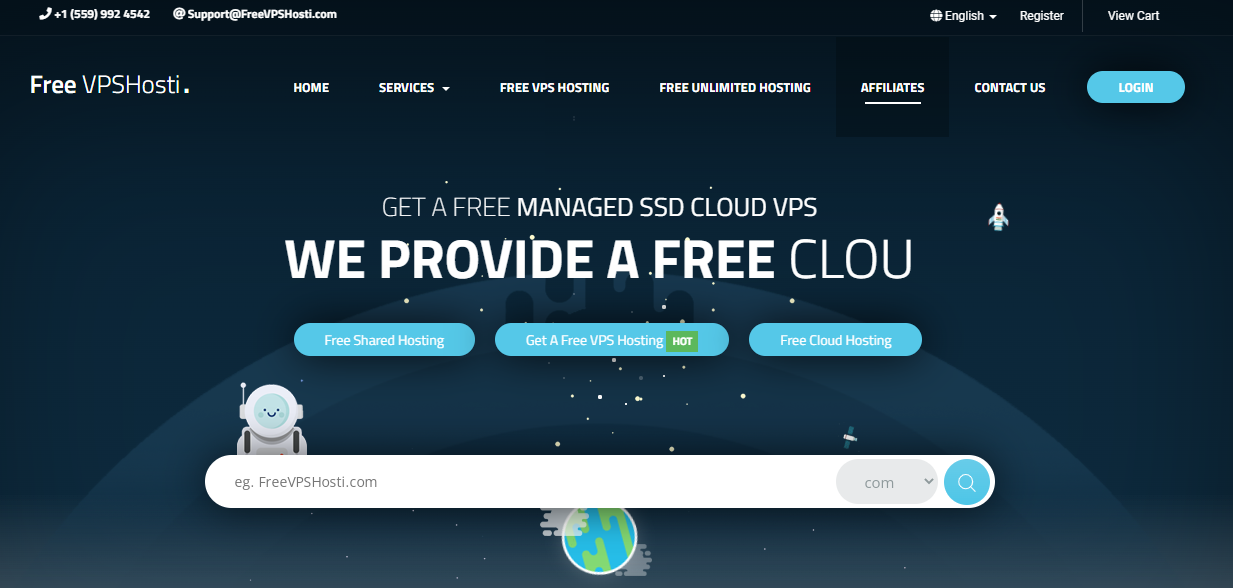Click the phone icon in top bar
1233x588 pixels.
pos(45,15)
